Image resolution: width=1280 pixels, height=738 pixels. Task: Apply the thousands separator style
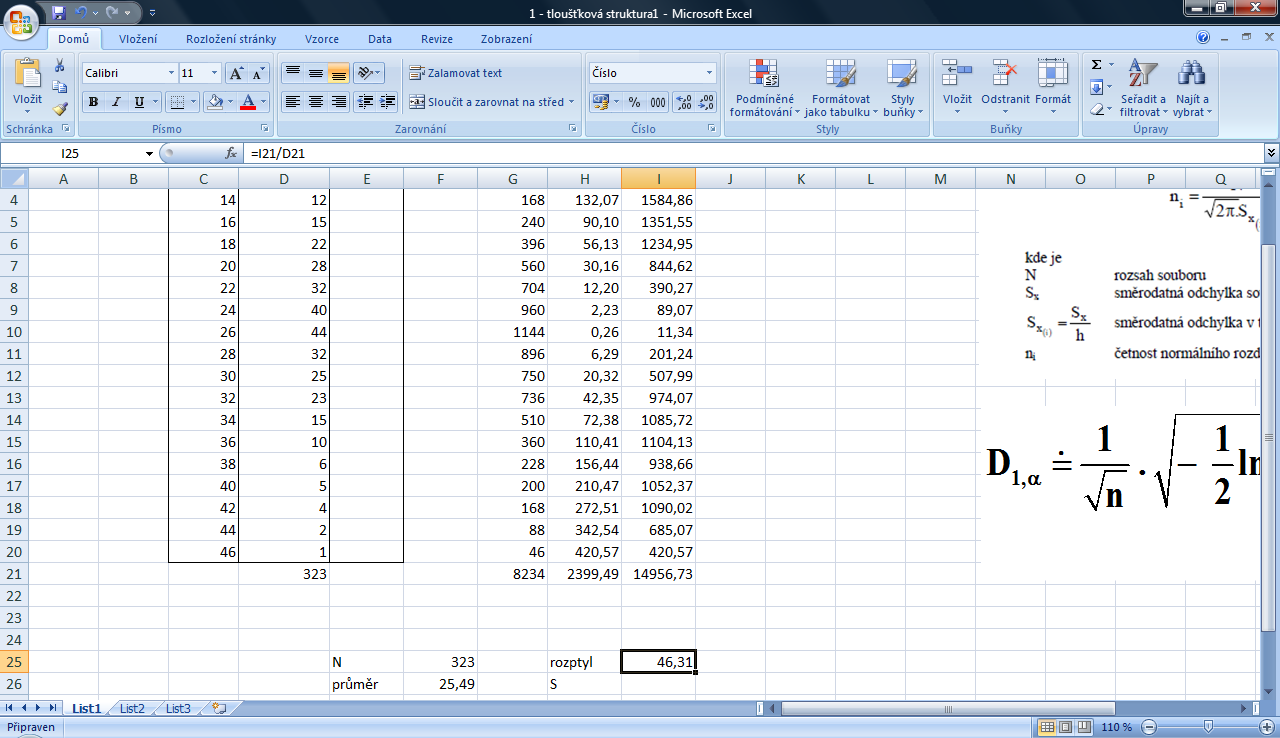(658, 102)
